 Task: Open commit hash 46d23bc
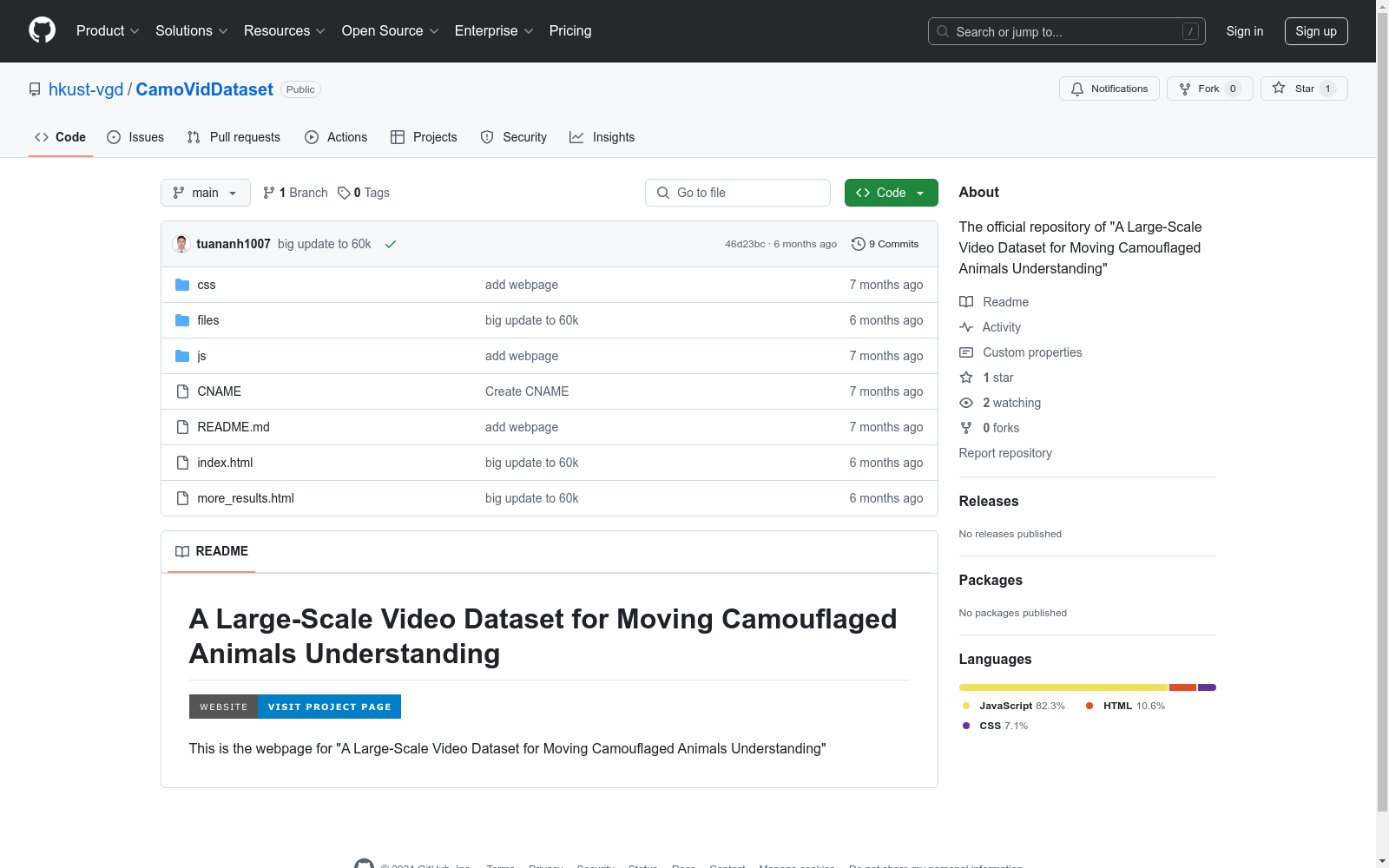745,244
